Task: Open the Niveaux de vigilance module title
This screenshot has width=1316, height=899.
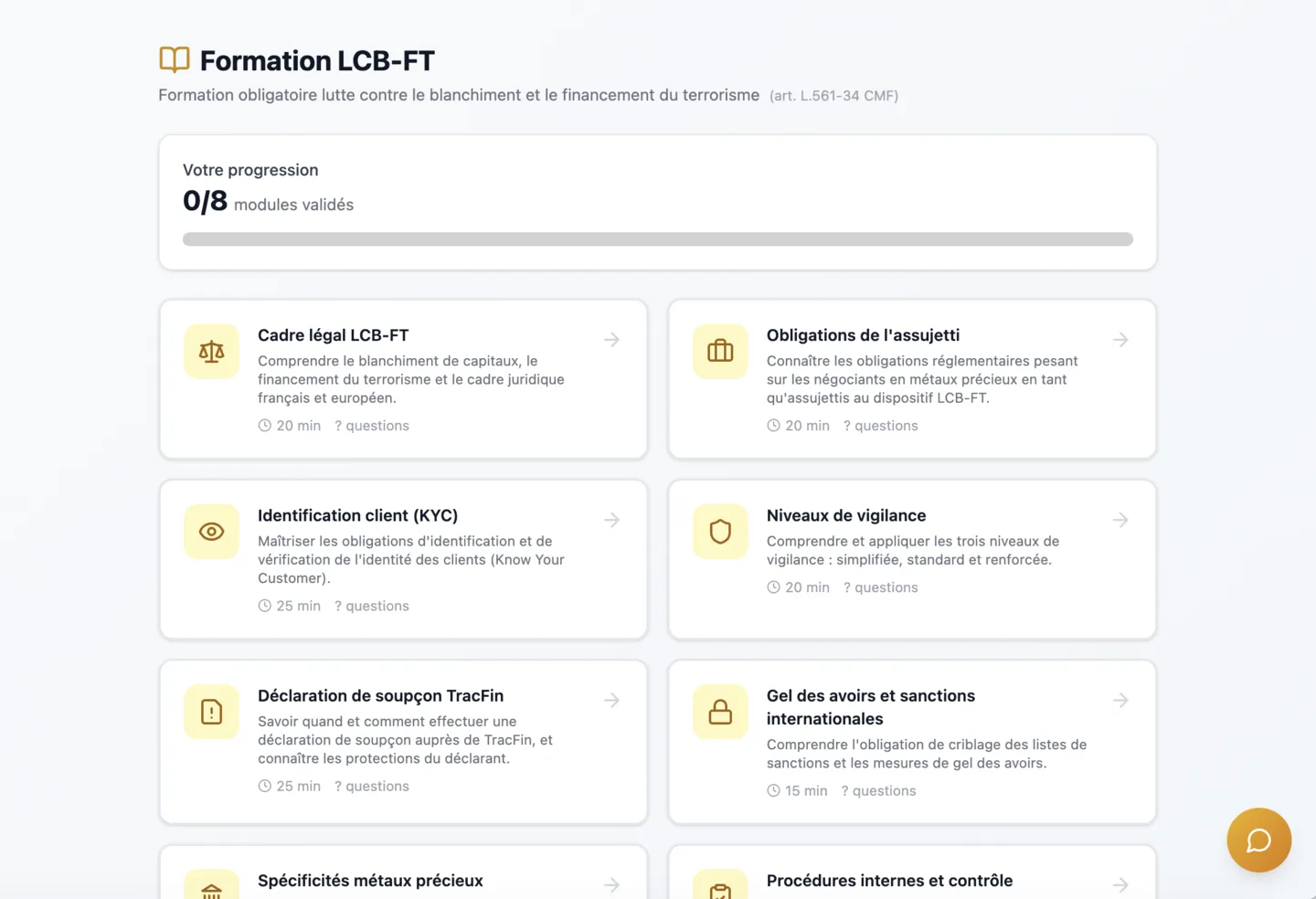Action: (846, 515)
